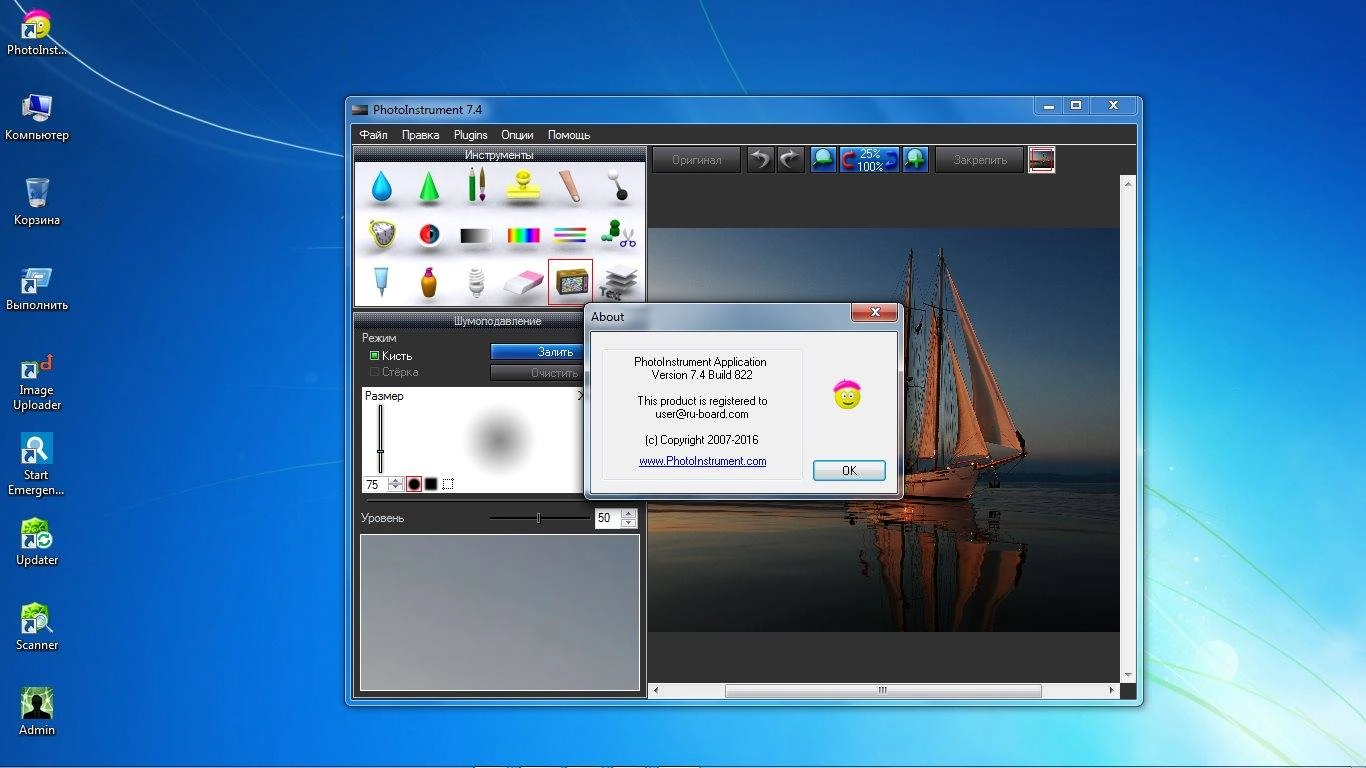Click the horizontal canvas scrollbar
Viewport: 1366px width, 768px height.
tap(883, 690)
